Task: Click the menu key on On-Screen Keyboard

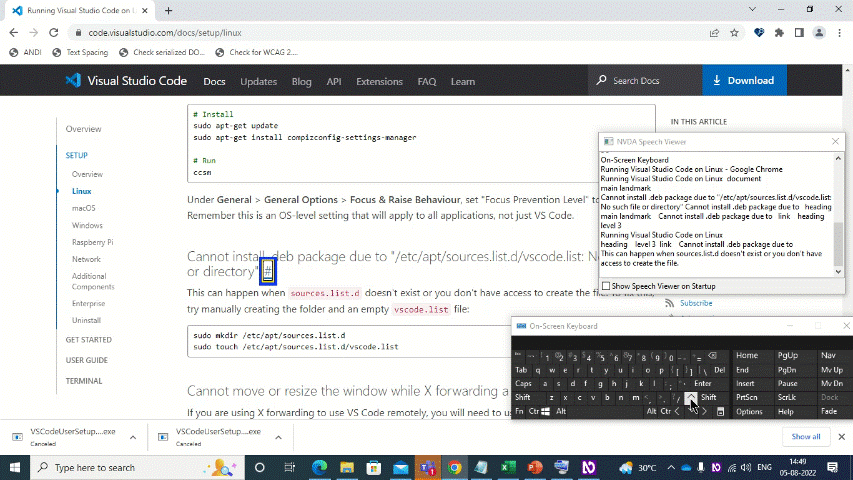Action: pos(720,412)
